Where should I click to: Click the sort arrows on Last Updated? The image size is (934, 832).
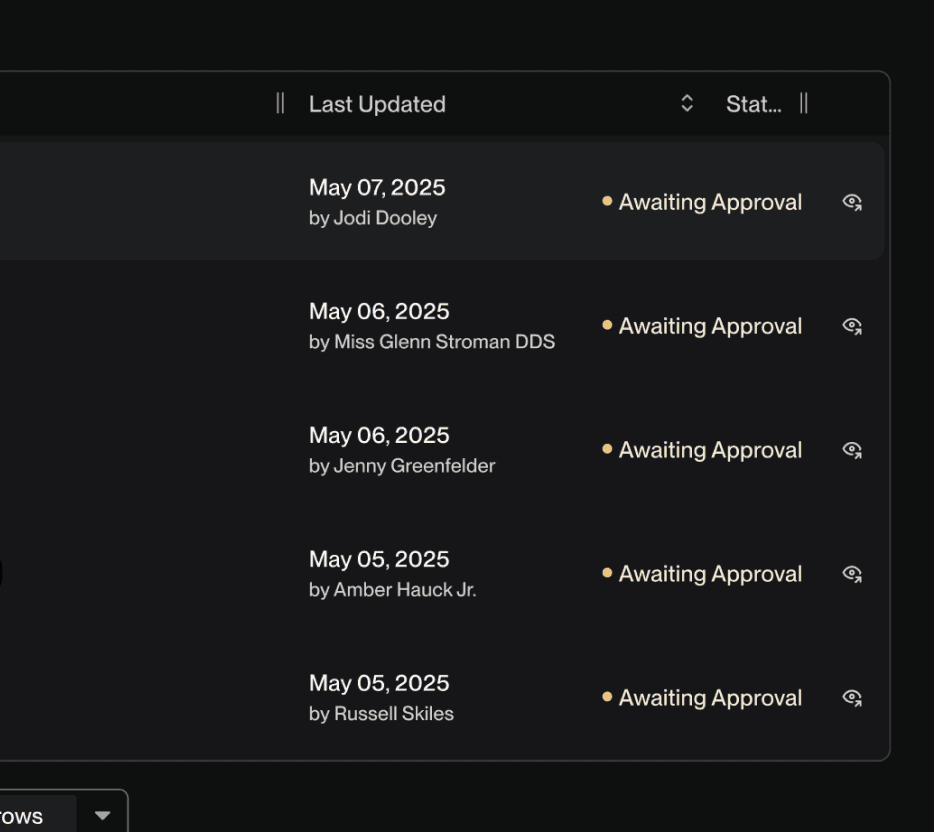tap(686, 104)
